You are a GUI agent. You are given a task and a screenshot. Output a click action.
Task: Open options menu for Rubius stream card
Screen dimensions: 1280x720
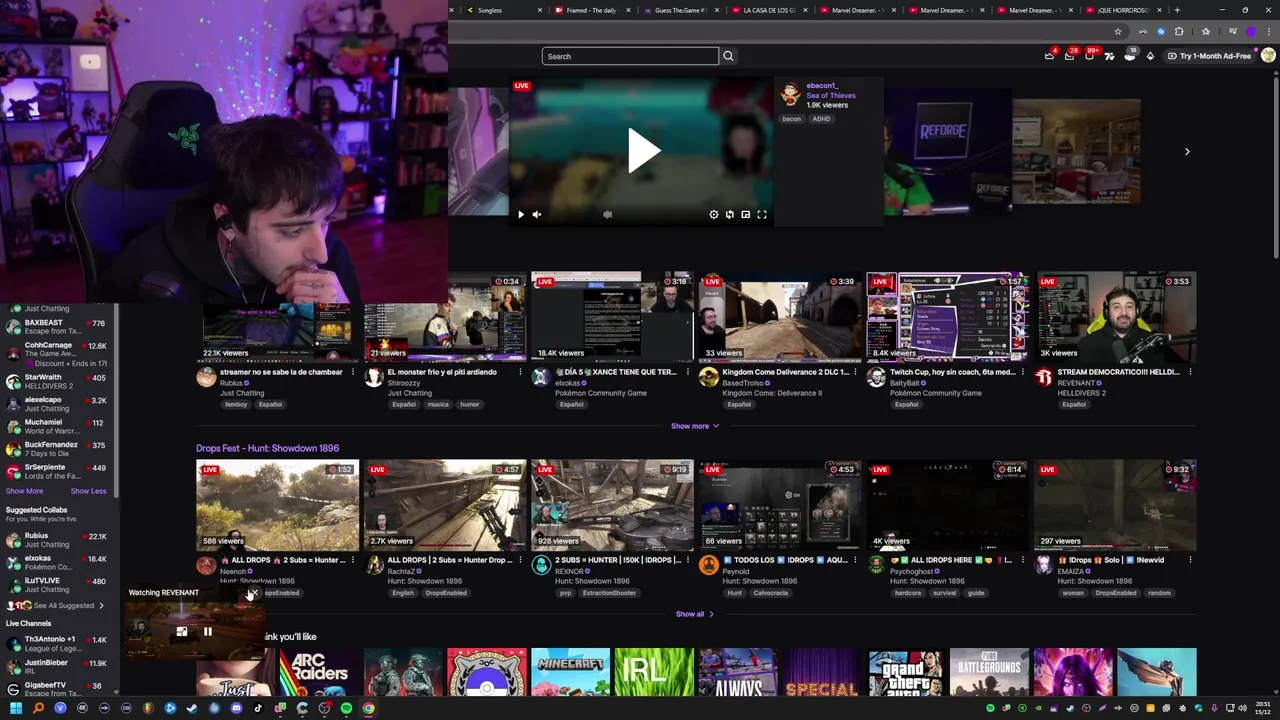point(352,372)
